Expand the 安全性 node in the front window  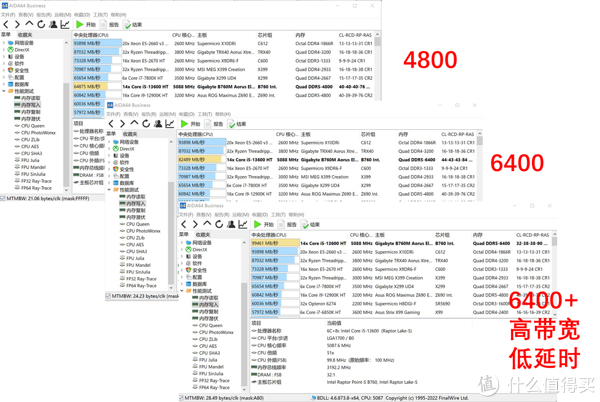pos(182,270)
